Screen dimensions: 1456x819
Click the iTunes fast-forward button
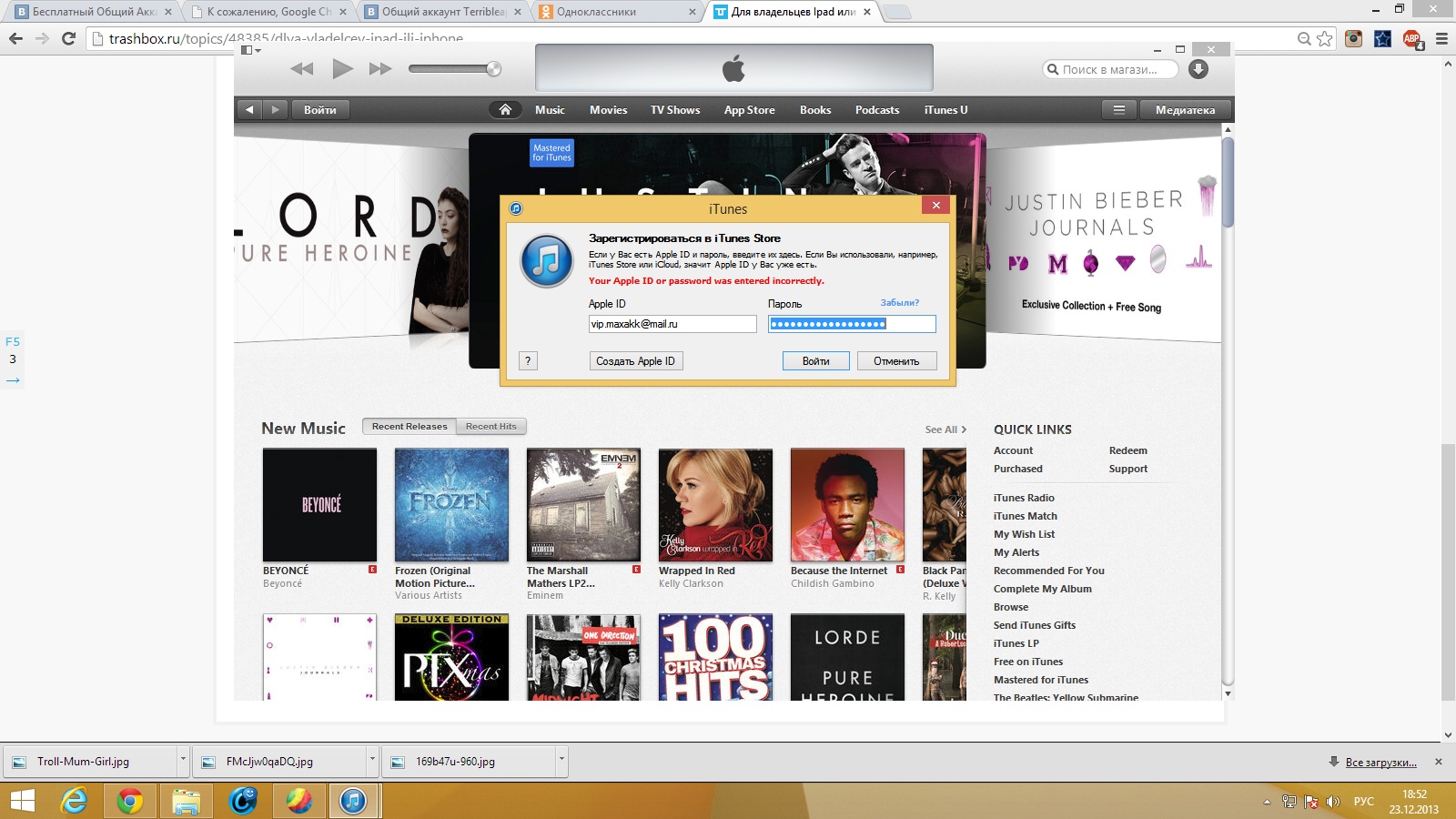[380, 69]
